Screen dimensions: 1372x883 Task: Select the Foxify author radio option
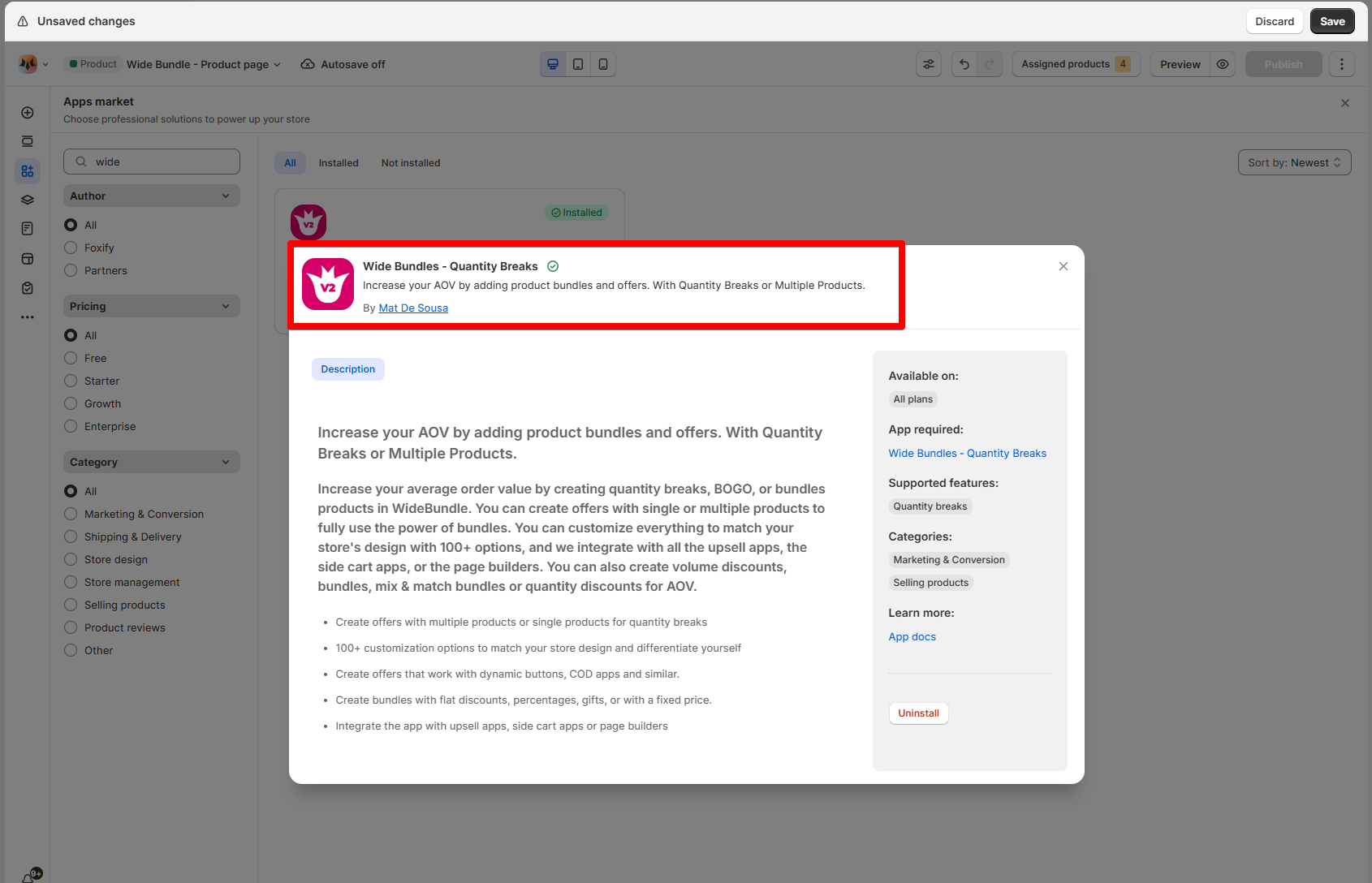click(71, 248)
